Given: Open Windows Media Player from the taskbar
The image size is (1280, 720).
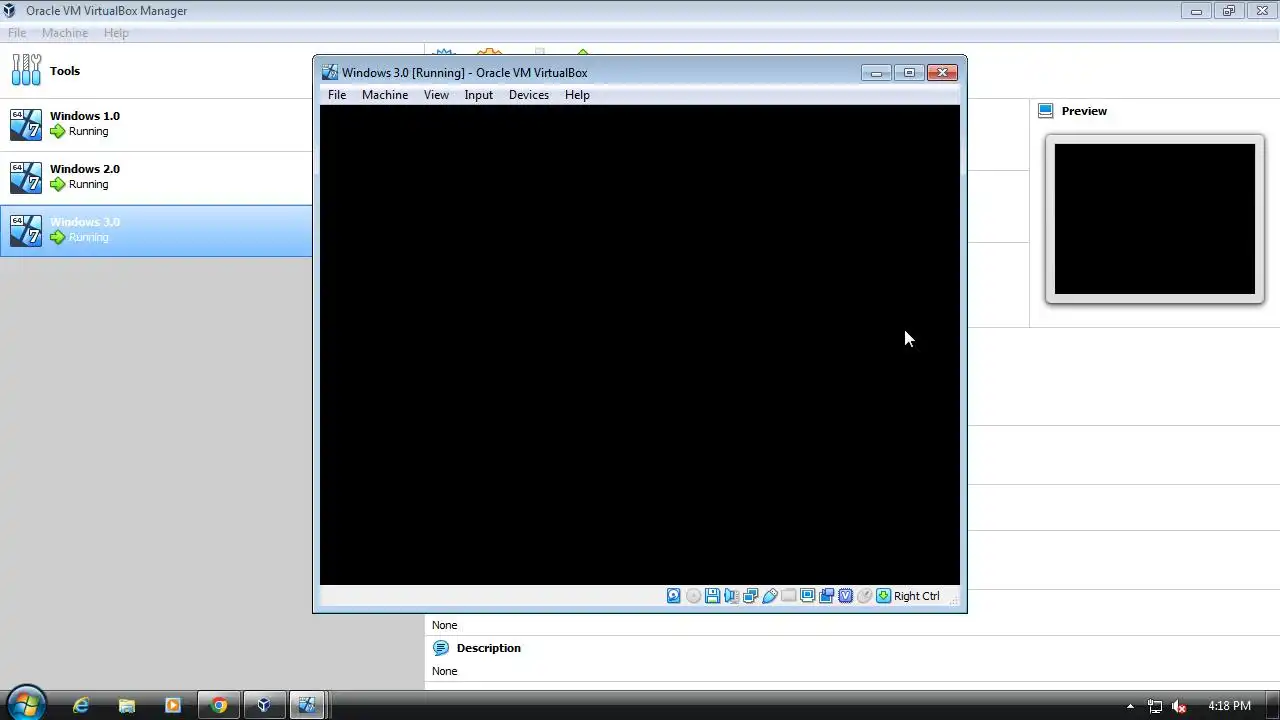Looking at the screenshot, I should (173, 705).
